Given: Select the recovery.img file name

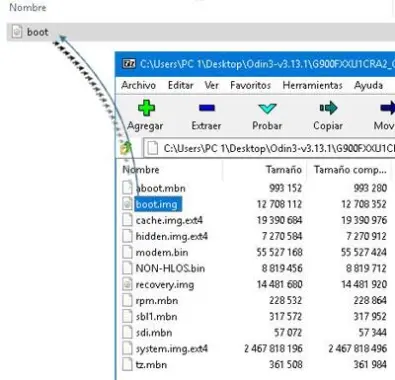Looking at the screenshot, I should tap(165, 284).
